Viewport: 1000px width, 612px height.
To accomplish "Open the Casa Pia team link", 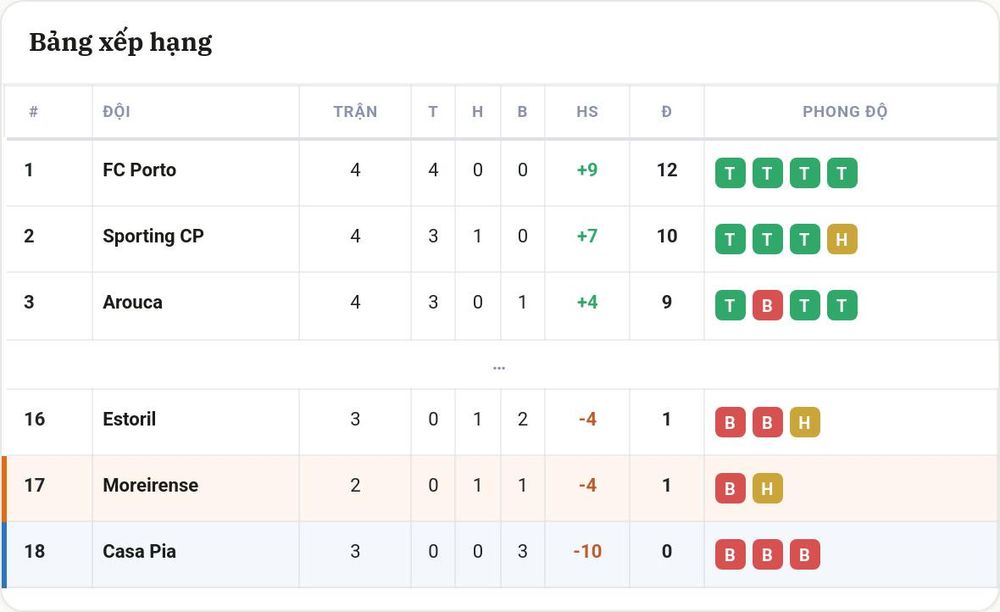I will point(140,551).
